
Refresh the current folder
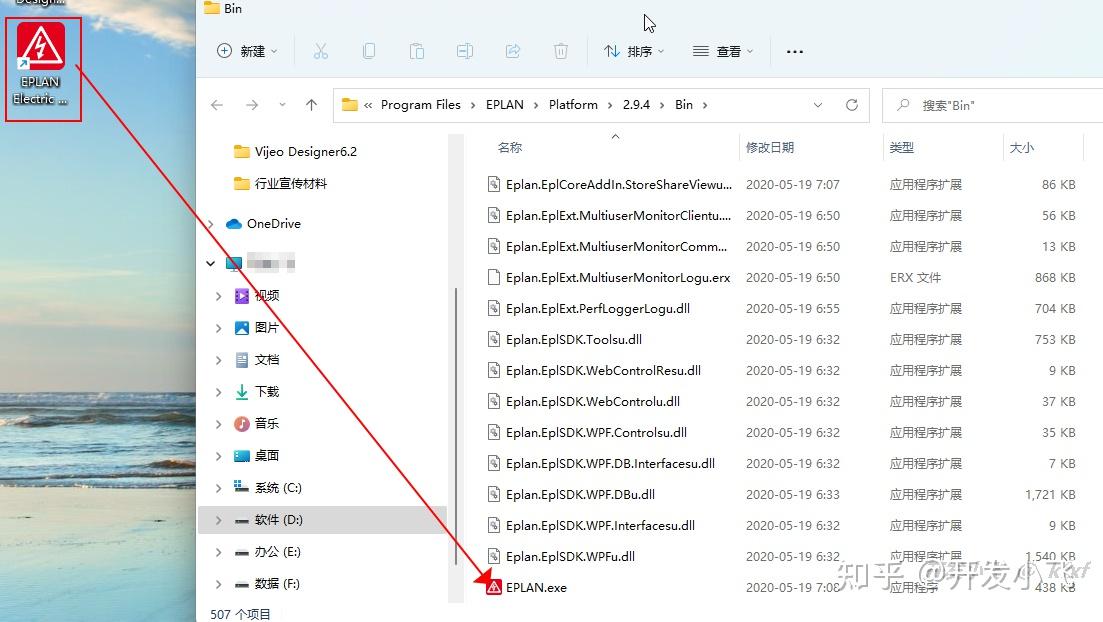(852, 105)
